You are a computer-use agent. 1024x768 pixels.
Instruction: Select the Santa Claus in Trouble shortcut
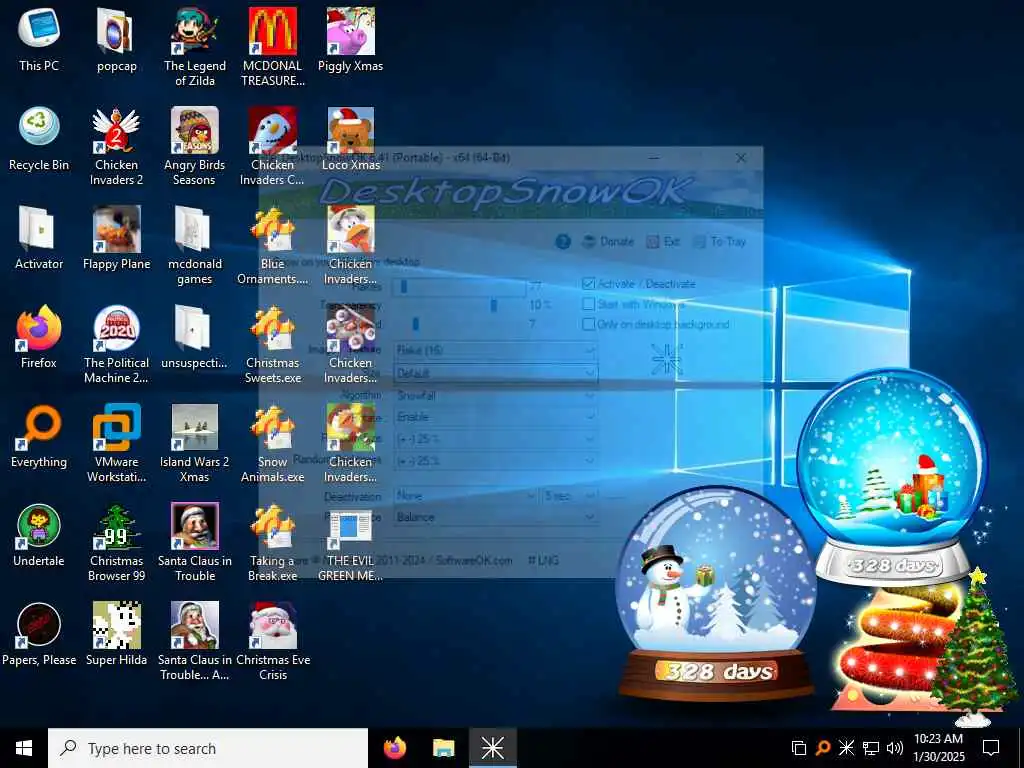pos(195,542)
